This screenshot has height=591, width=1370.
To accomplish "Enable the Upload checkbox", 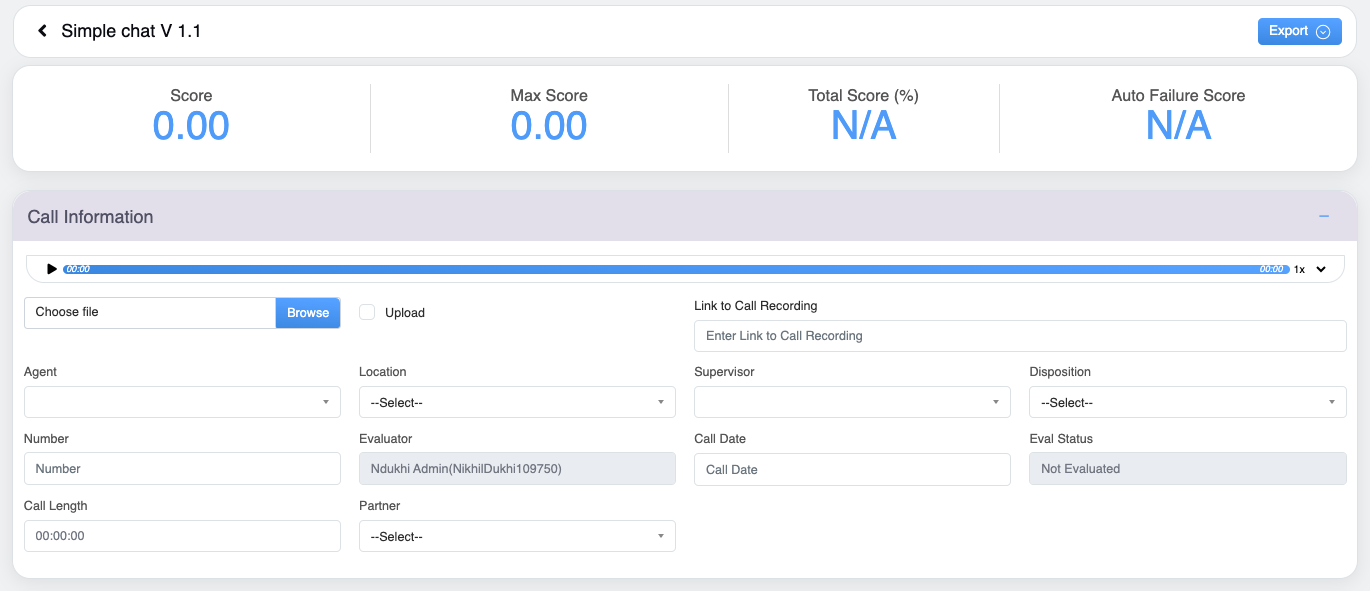I will click(367, 312).
